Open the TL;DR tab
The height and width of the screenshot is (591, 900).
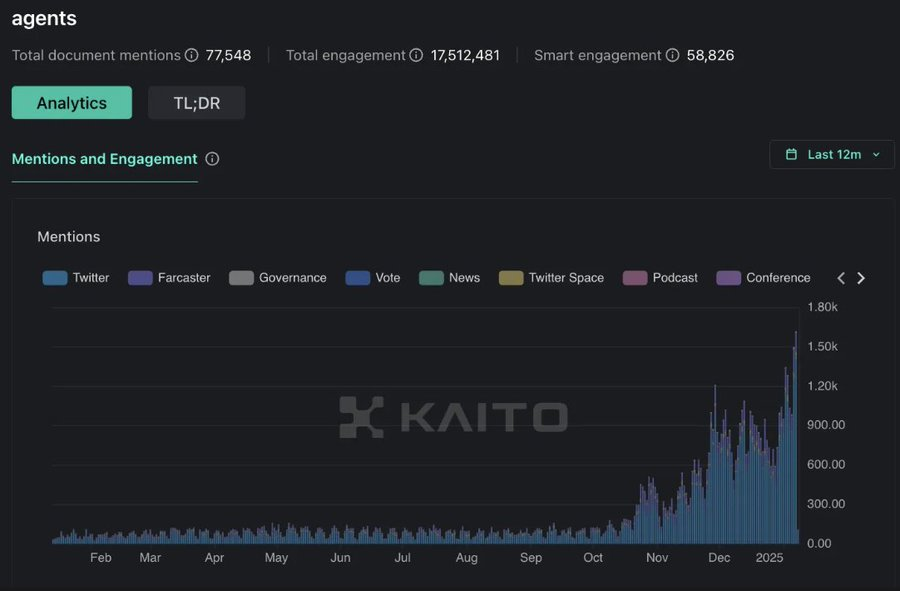(x=196, y=103)
